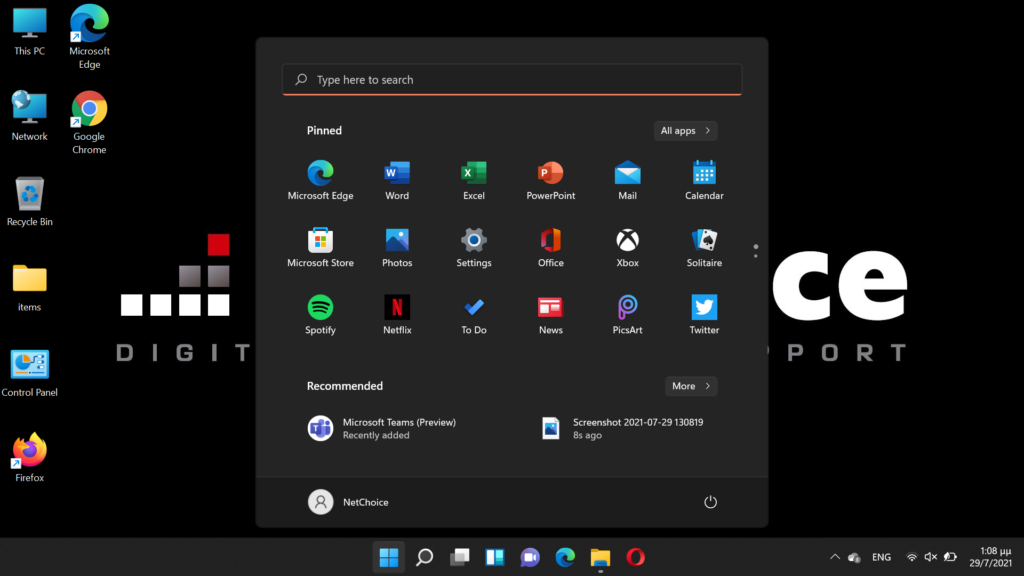This screenshot has height=576, width=1024.
Task: Launch PicsArt from pinned apps
Action: [628, 314]
